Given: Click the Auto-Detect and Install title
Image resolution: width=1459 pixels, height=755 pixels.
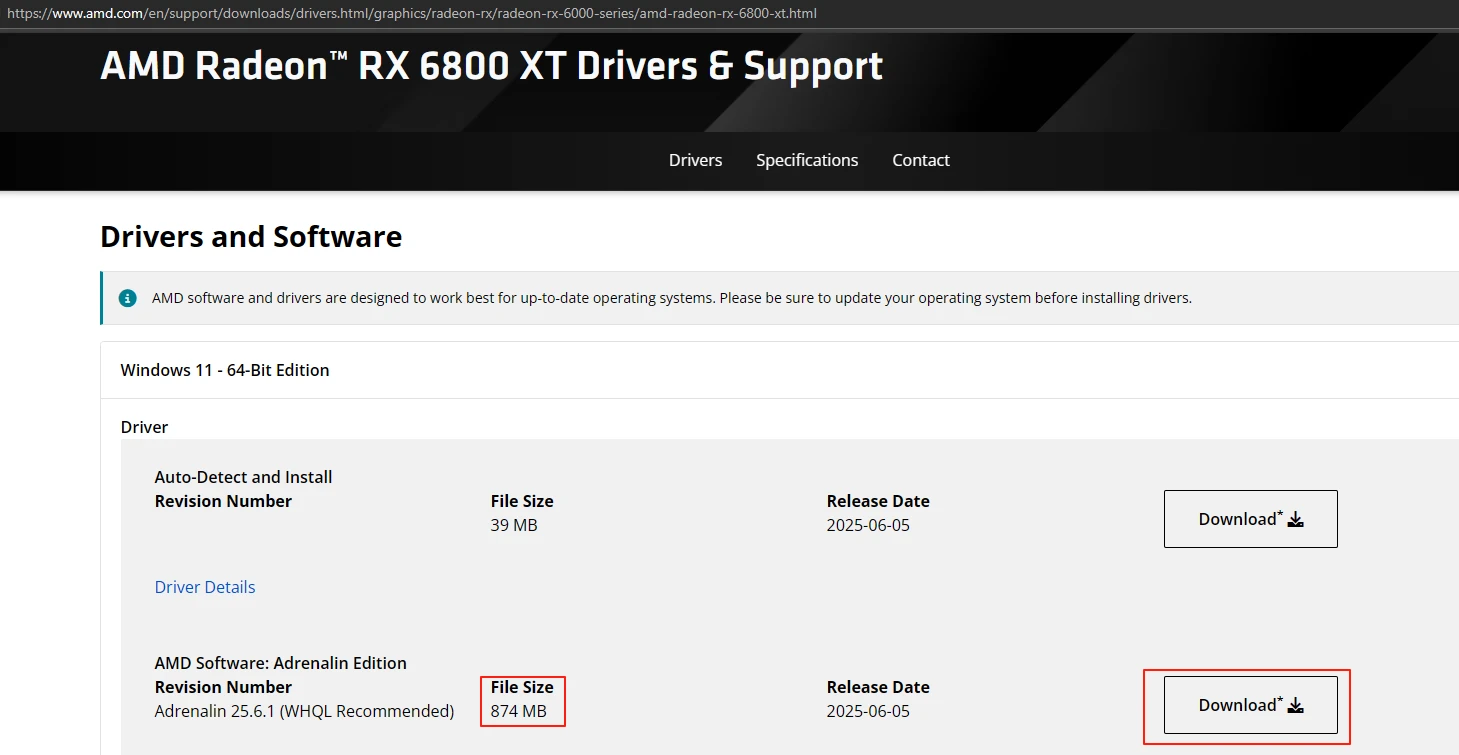Looking at the screenshot, I should tap(243, 477).
